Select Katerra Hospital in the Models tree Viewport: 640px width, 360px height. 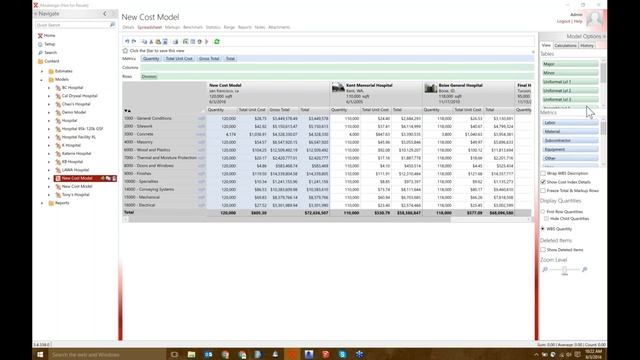[76, 153]
